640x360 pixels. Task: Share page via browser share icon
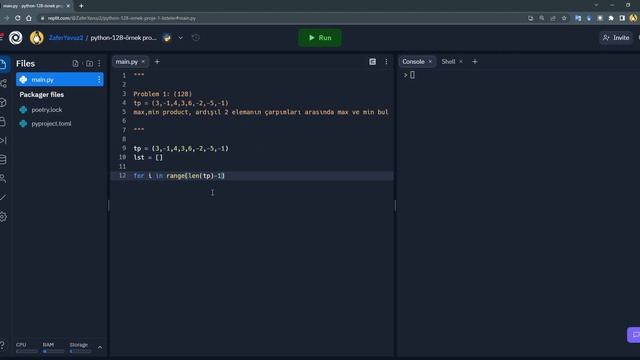pos(553,18)
